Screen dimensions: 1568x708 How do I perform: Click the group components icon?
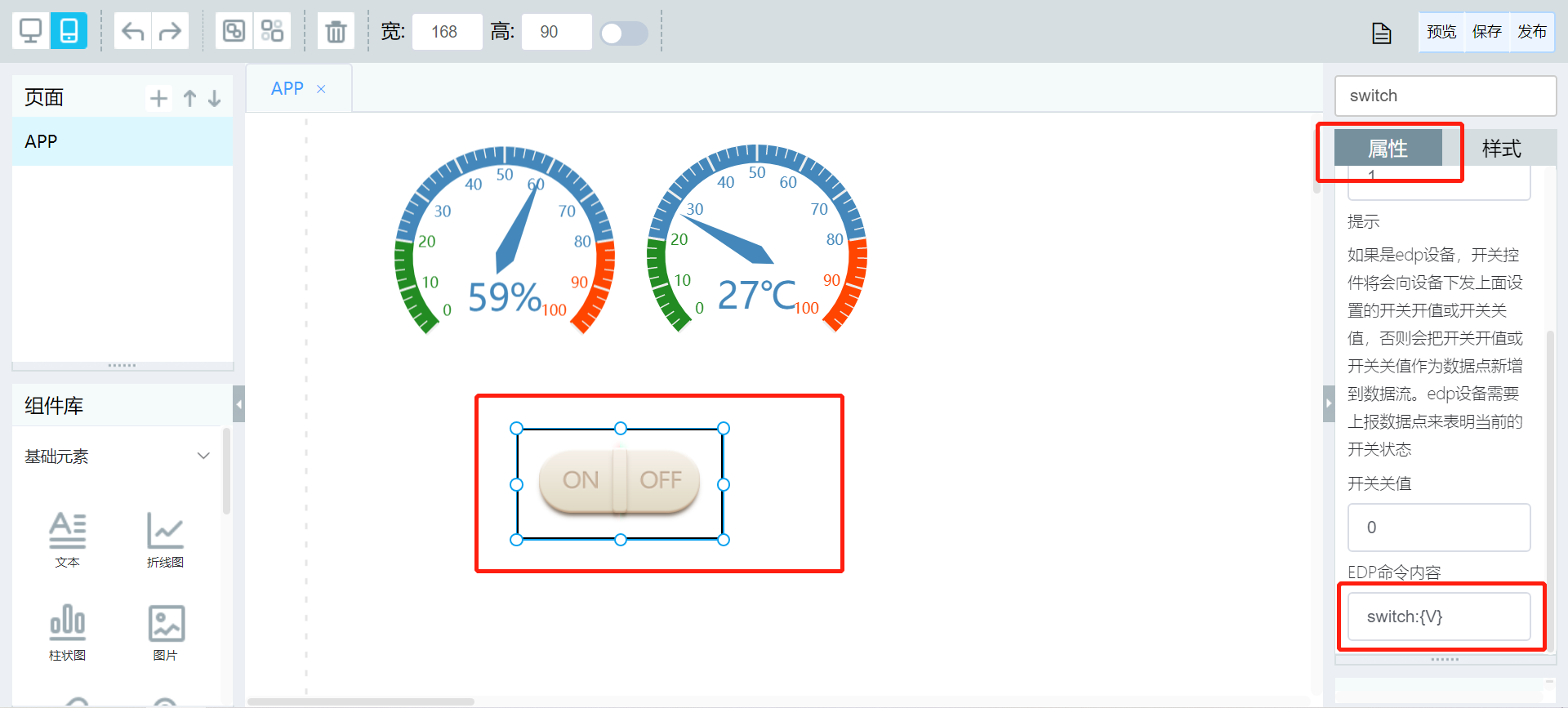(x=234, y=32)
